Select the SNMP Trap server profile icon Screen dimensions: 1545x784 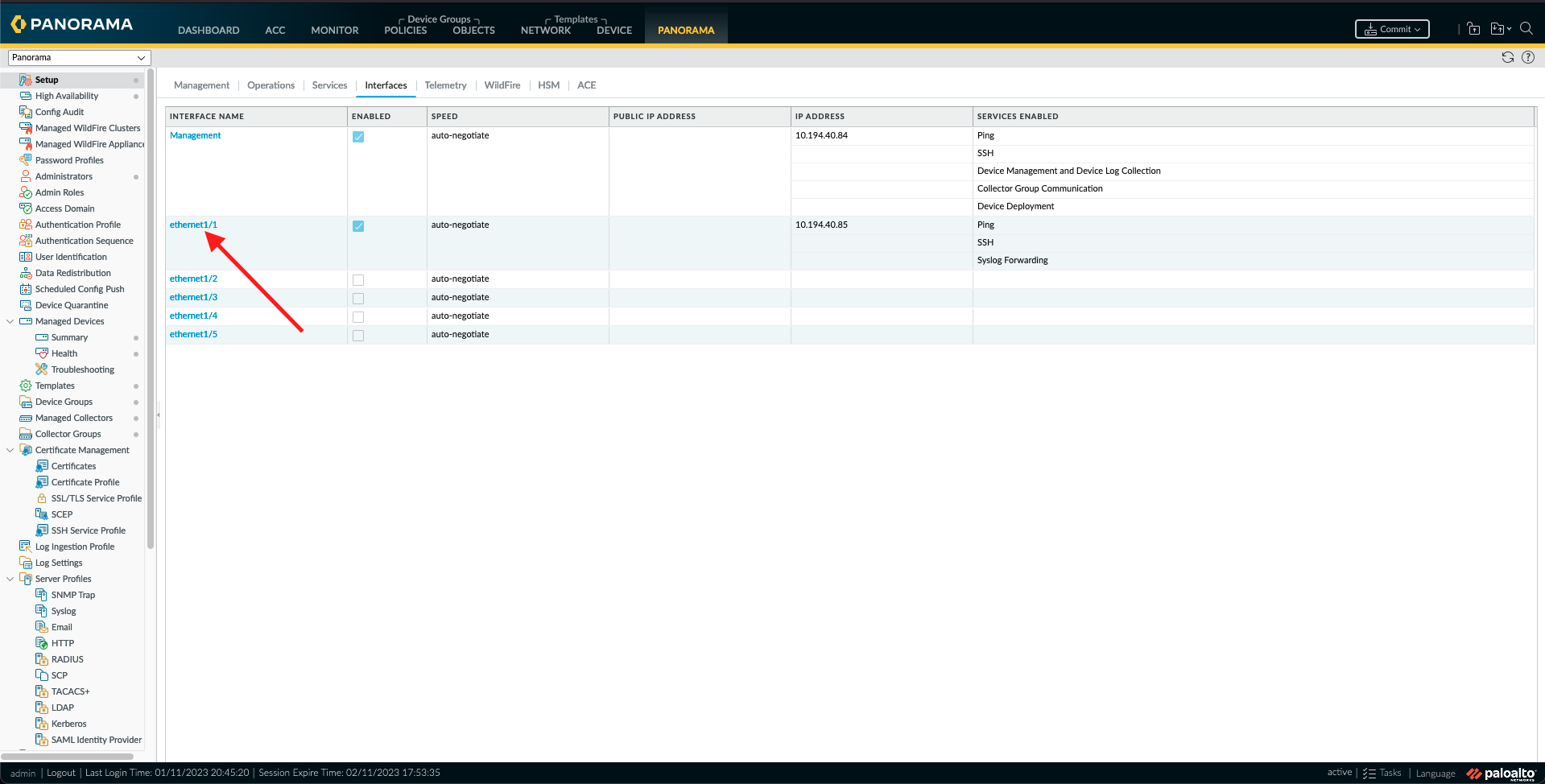click(x=43, y=594)
